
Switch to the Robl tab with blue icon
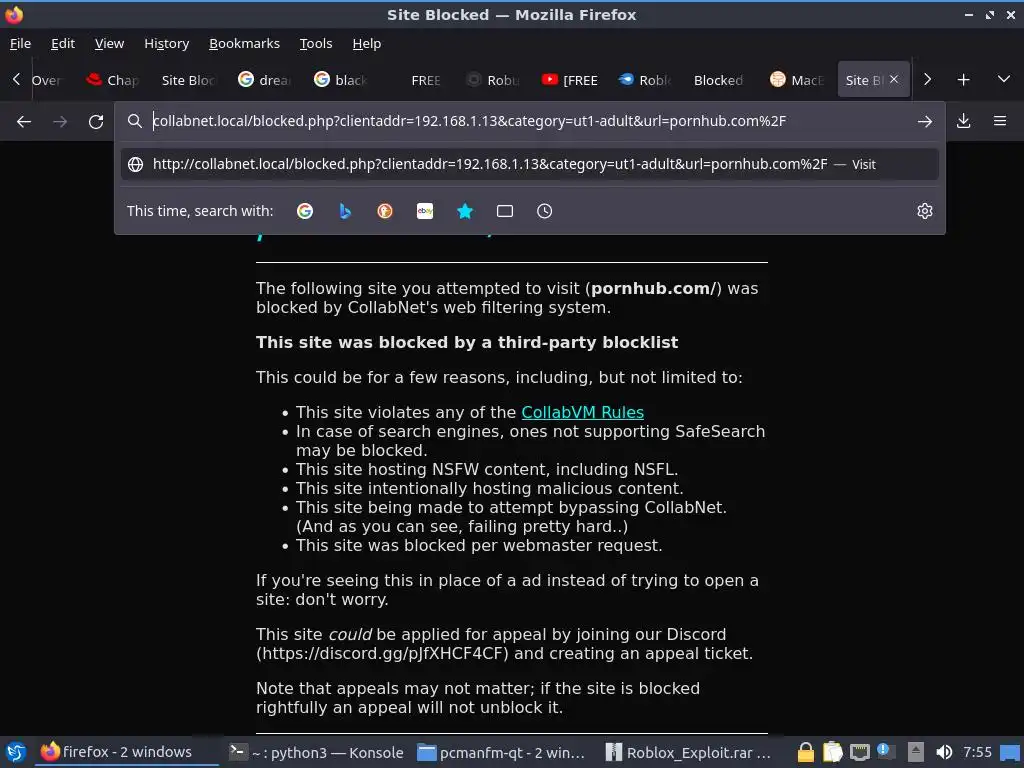644,80
